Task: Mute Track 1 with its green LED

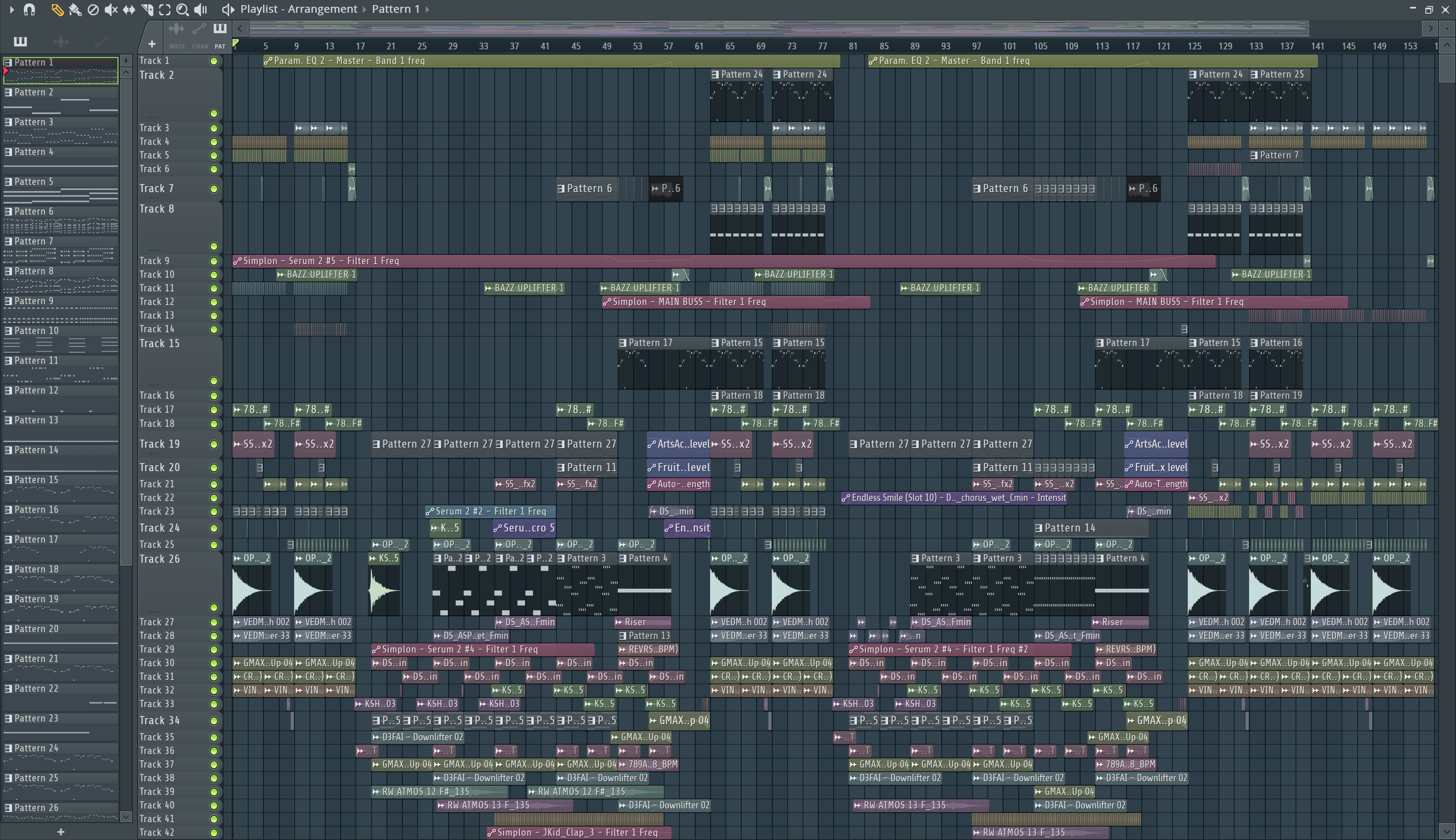Action: pyautogui.click(x=214, y=61)
